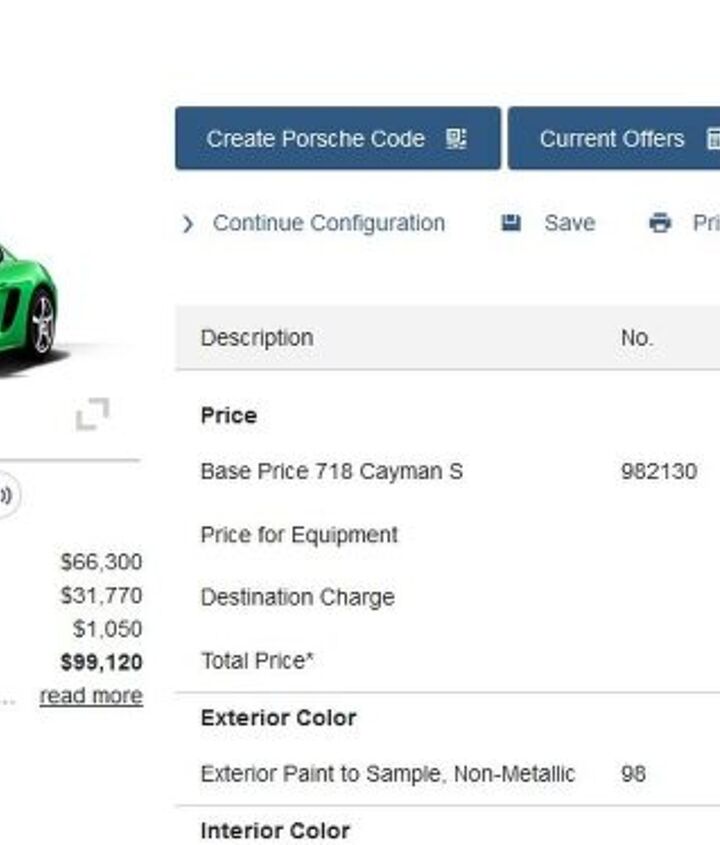Click the floppy disk Save icon
Viewport: 720px width, 845px height.
[511, 223]
